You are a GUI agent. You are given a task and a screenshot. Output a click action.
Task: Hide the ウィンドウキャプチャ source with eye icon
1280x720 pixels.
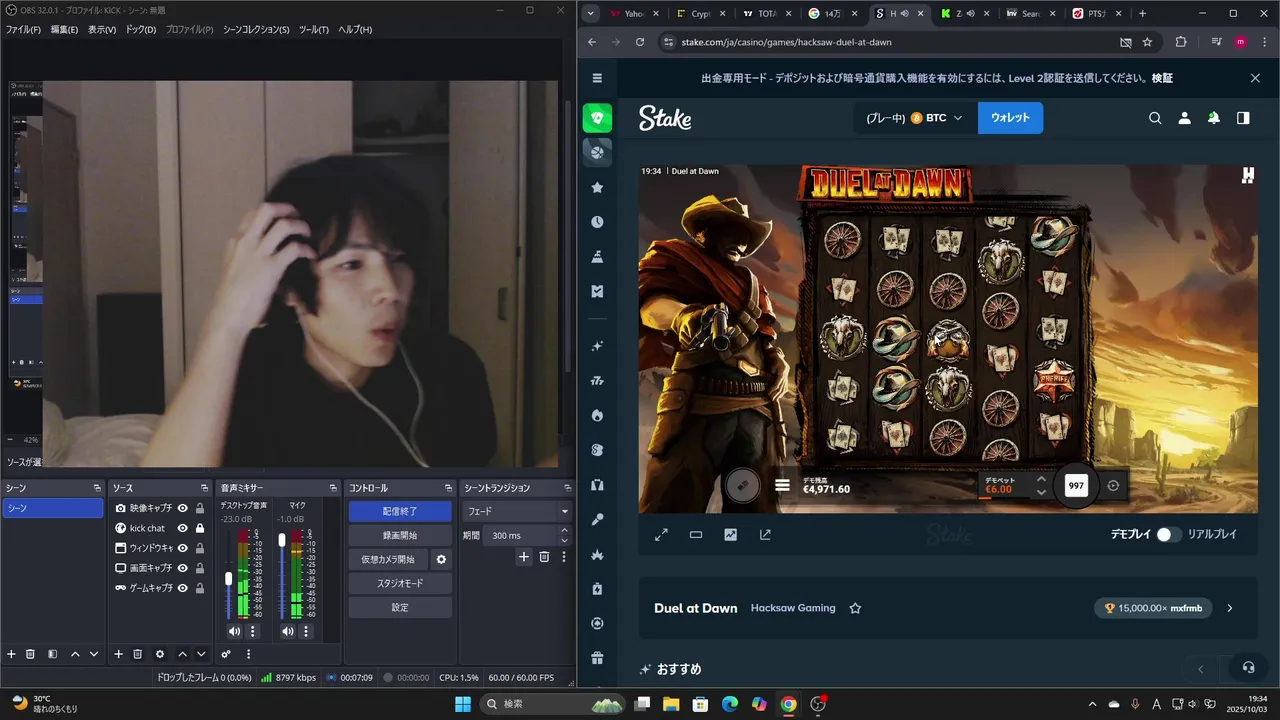tap(183, 548)
